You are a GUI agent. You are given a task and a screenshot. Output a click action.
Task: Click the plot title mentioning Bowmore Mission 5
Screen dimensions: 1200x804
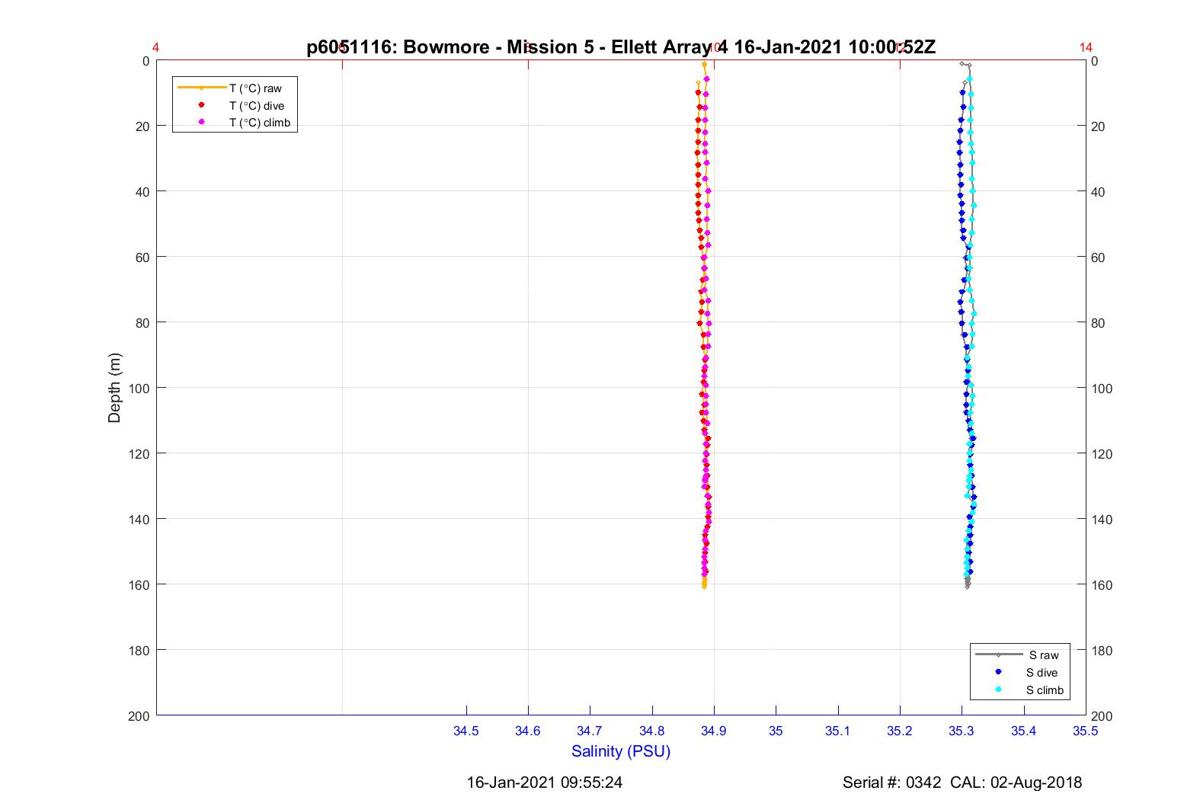[x=620, y=47]
